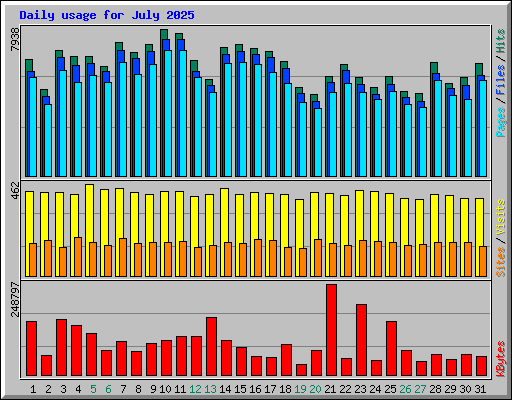Click day 23 on the x-axis
The width and height of the screenshot is (512, 400).
[x=360, y=389]
